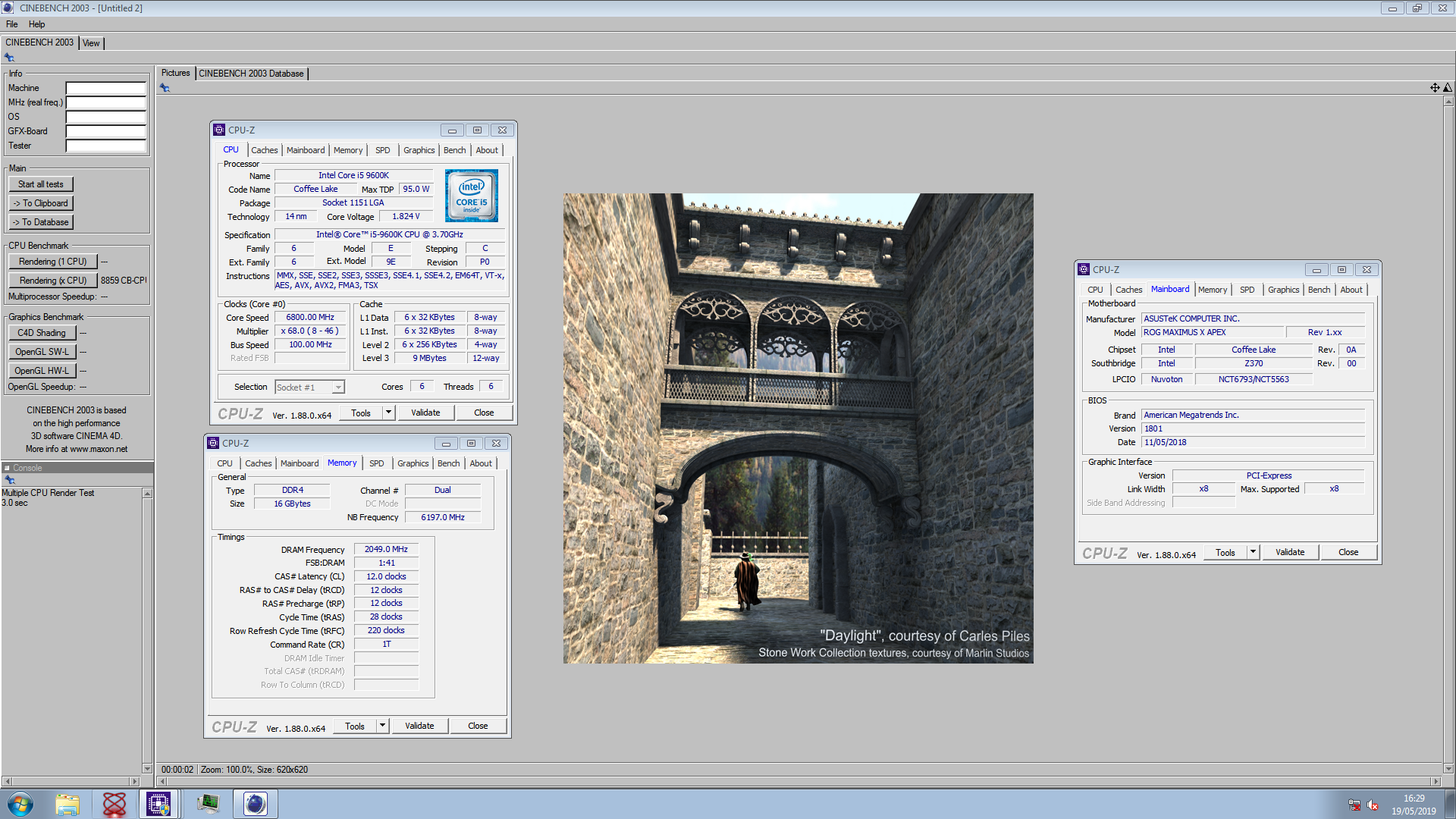Open Graphics tab in Mainboard window

(x=1284, y=290)
